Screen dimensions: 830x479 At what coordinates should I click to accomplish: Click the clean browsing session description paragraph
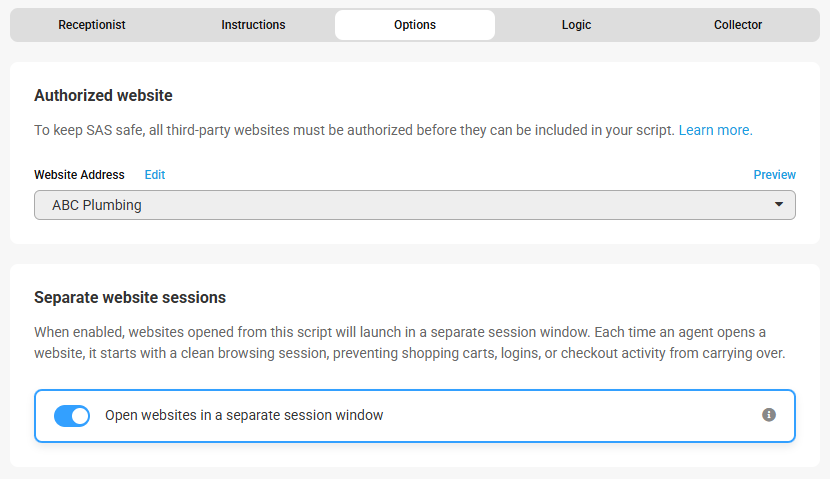click(400, 342)
